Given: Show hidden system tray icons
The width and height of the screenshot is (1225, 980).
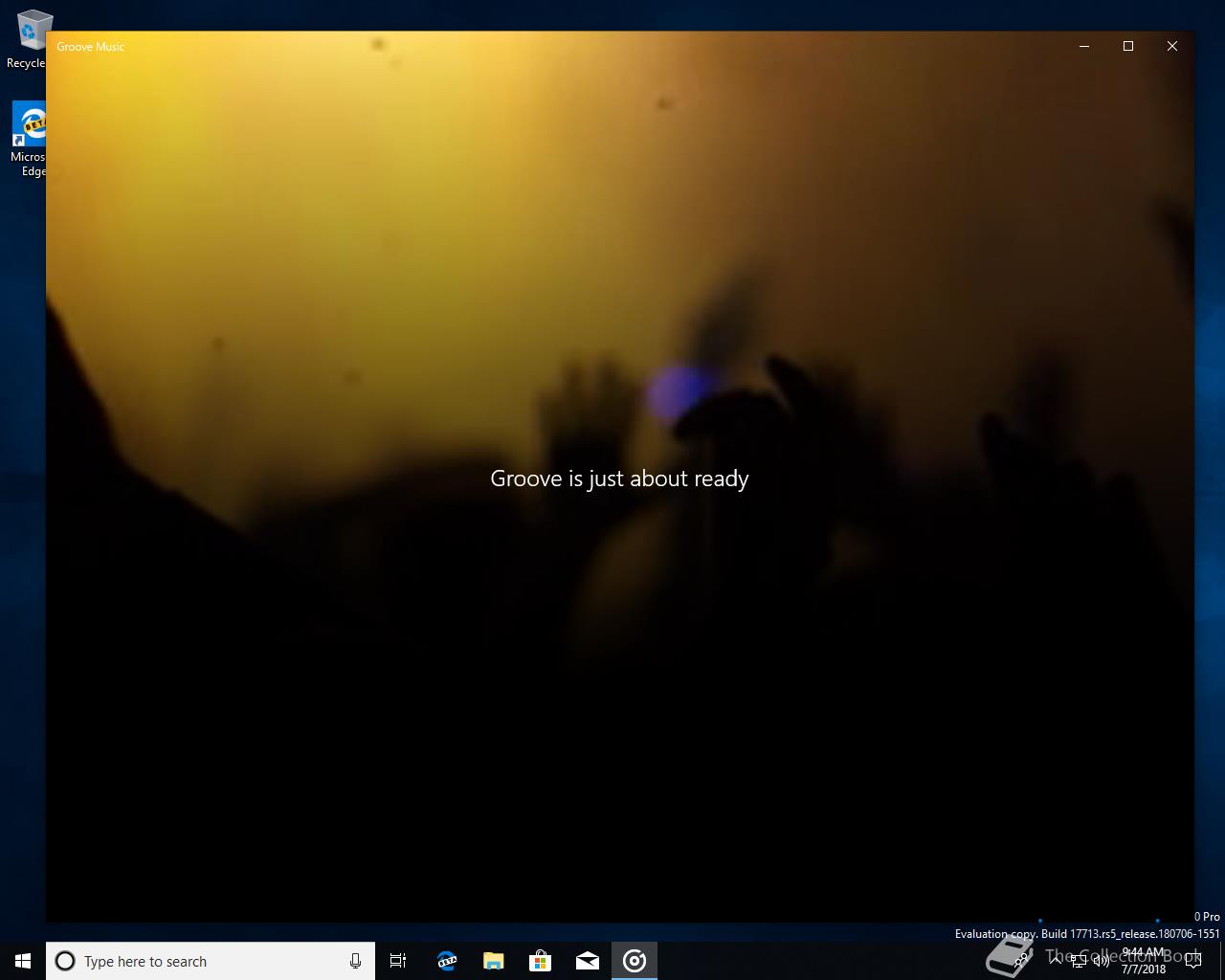Looking at the screenshot, I should coord(1056,961).
